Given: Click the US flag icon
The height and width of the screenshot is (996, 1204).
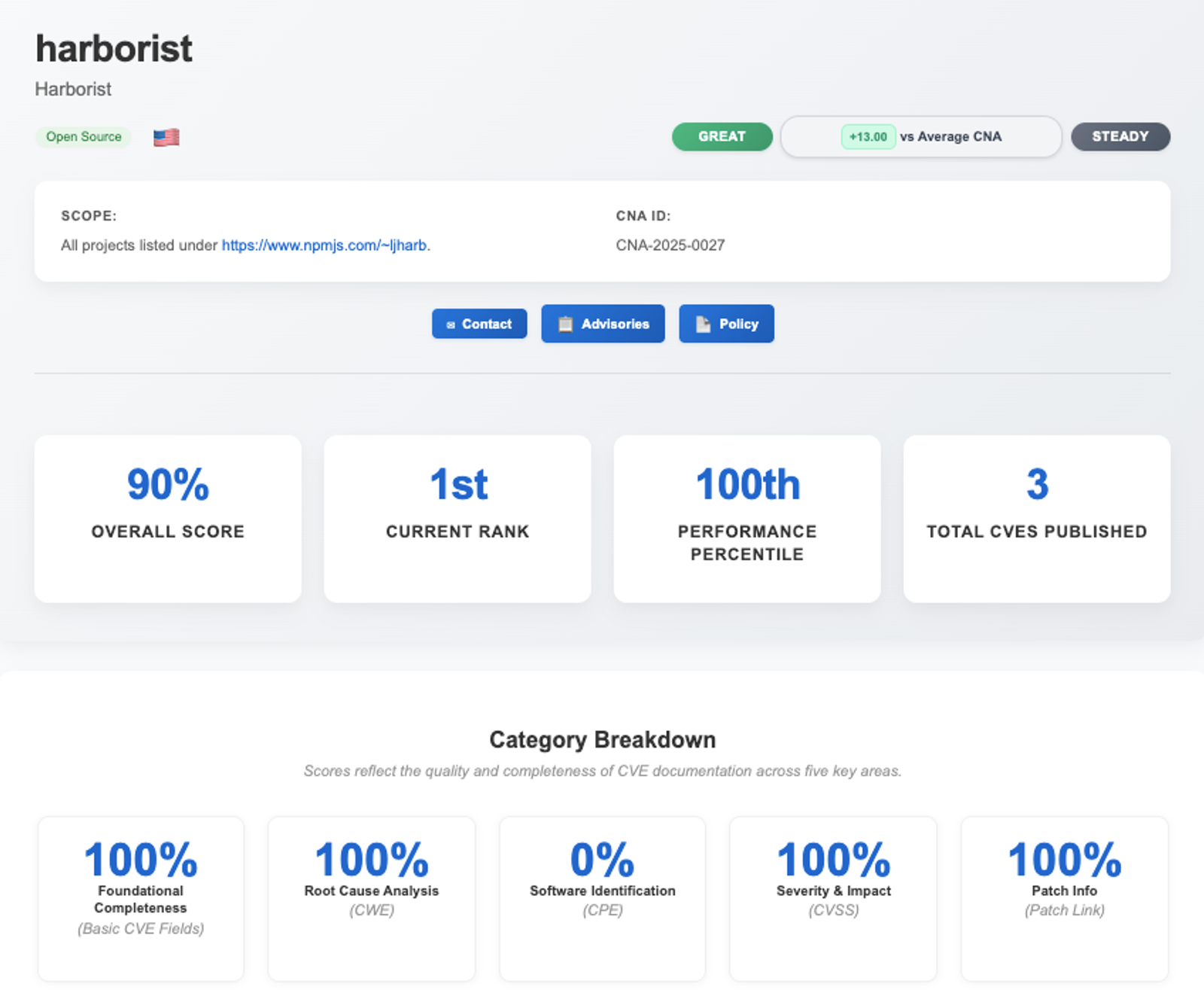Looking at the screenshot, I should click(x=166, y=137).
